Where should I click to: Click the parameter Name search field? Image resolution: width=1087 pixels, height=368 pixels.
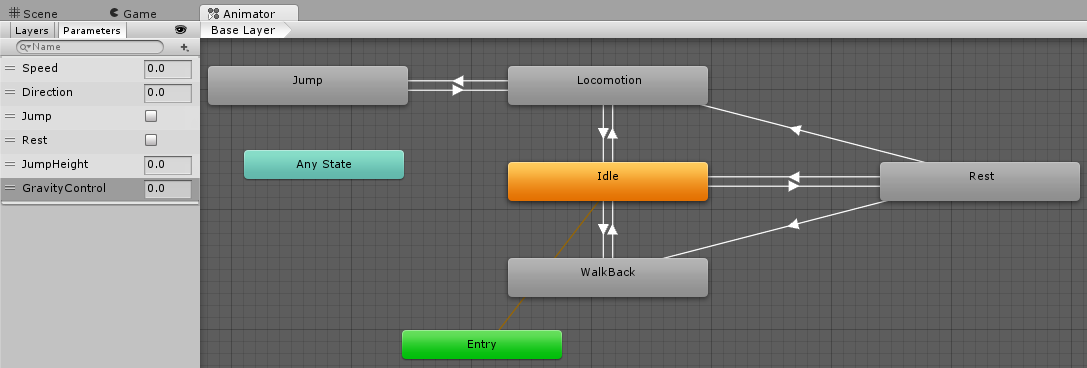click(x=90, y=47)
